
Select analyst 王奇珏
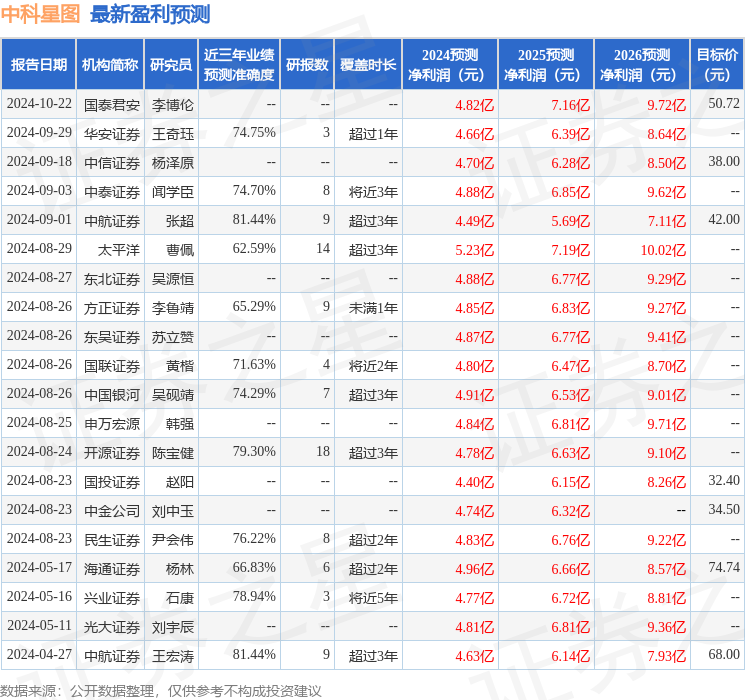(x=172, y=134)
